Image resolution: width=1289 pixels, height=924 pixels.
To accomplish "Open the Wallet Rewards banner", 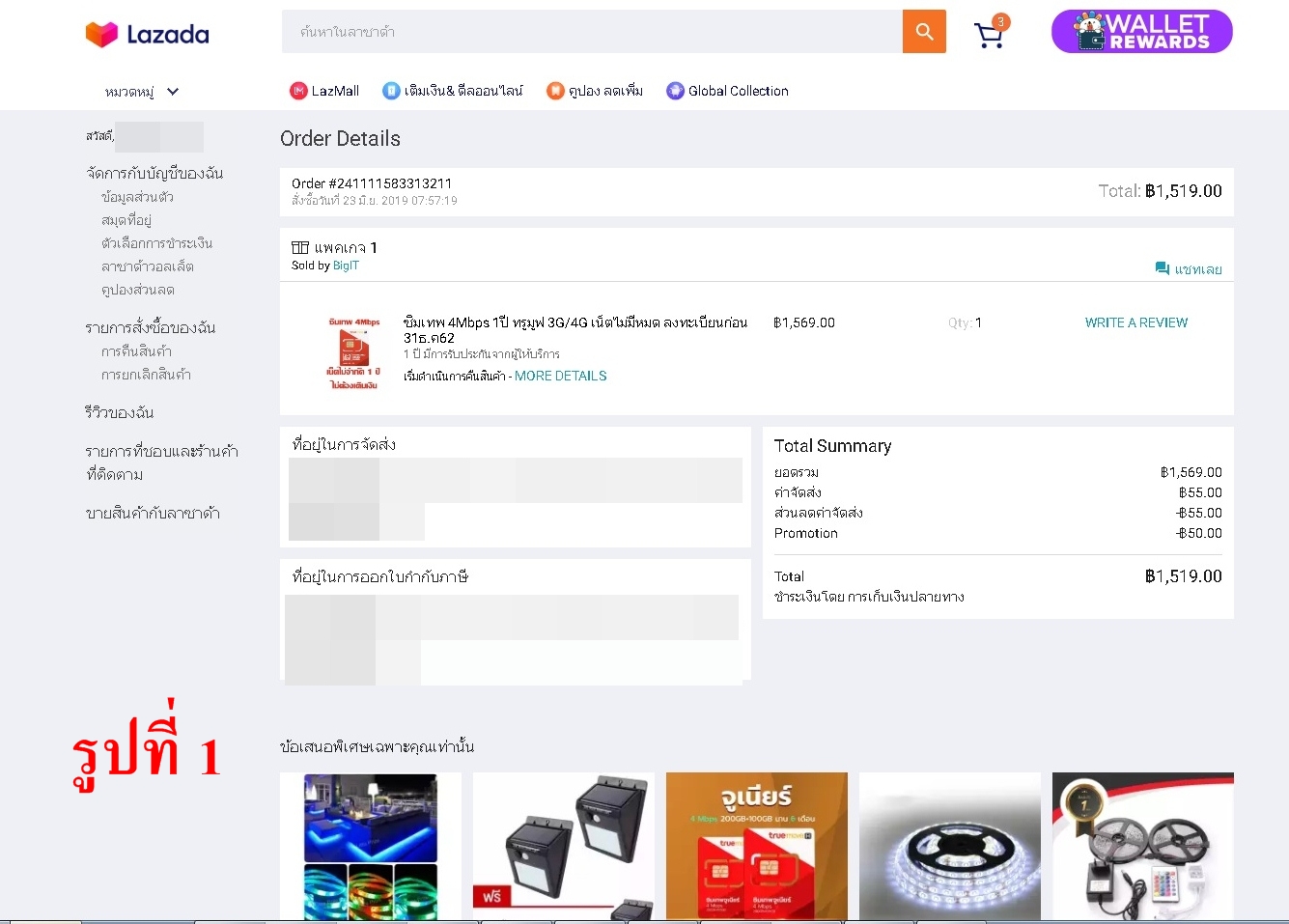I will (1141, 32).
